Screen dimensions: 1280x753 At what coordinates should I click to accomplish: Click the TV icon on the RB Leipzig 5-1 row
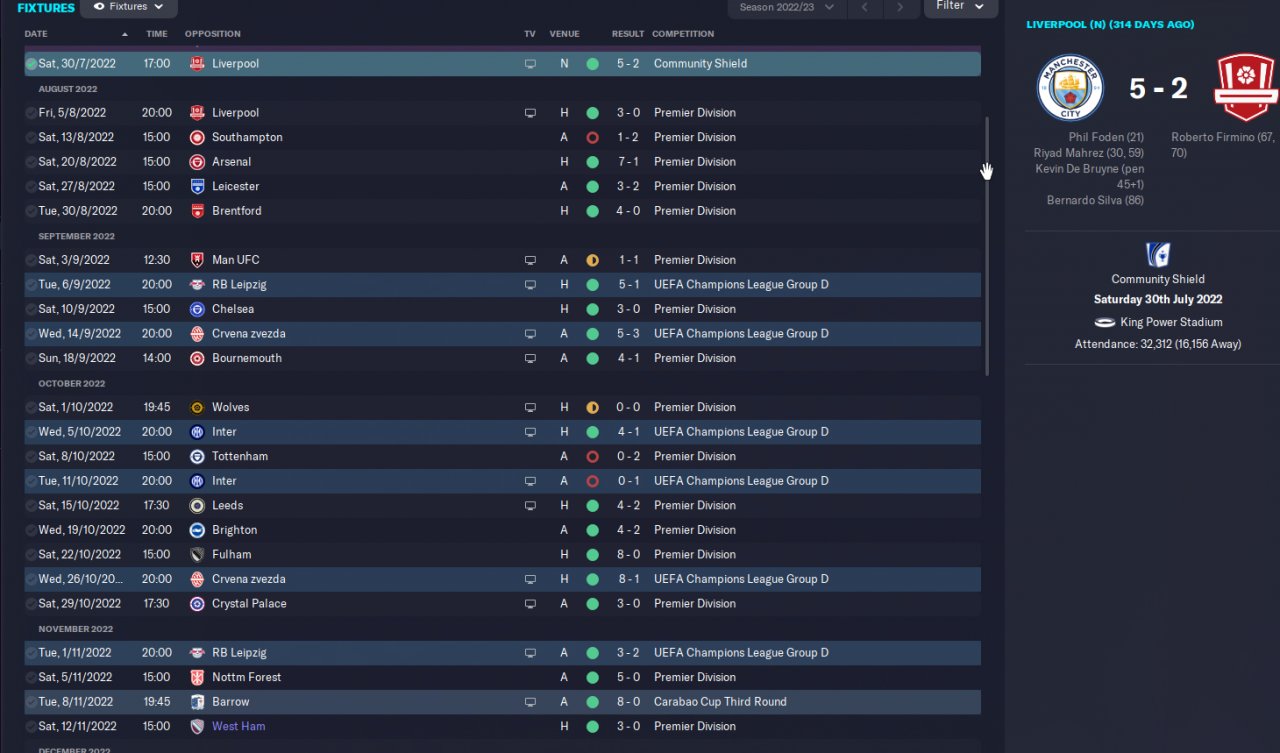pos(530,285)
